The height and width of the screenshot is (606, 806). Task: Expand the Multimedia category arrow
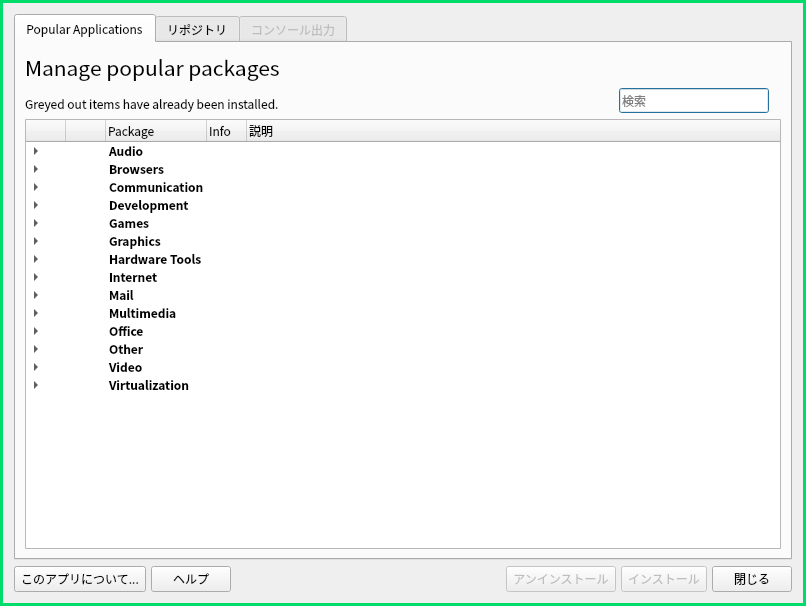pos(35,313)
